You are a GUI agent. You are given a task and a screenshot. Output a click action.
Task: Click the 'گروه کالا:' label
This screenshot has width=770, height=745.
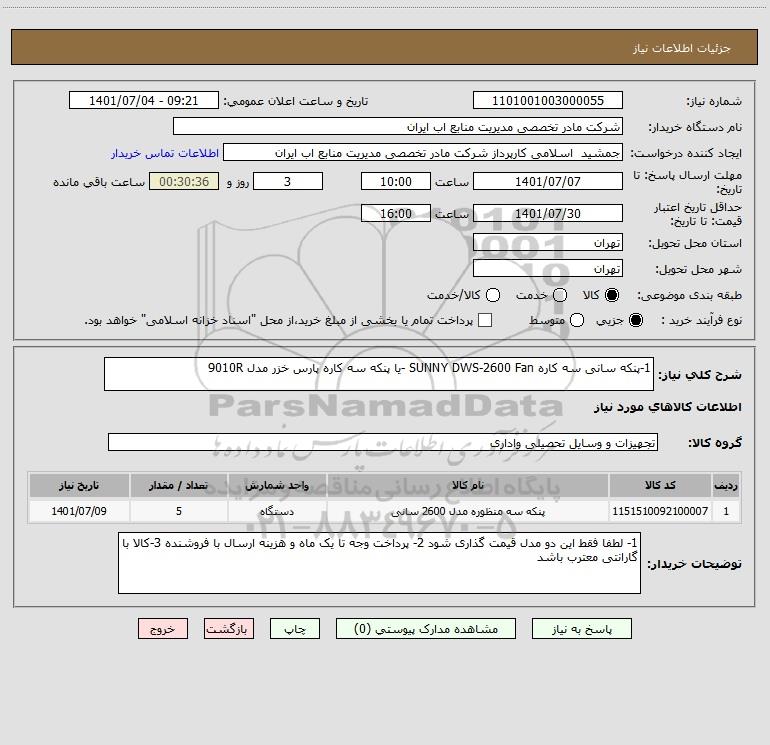coord(715,442)
